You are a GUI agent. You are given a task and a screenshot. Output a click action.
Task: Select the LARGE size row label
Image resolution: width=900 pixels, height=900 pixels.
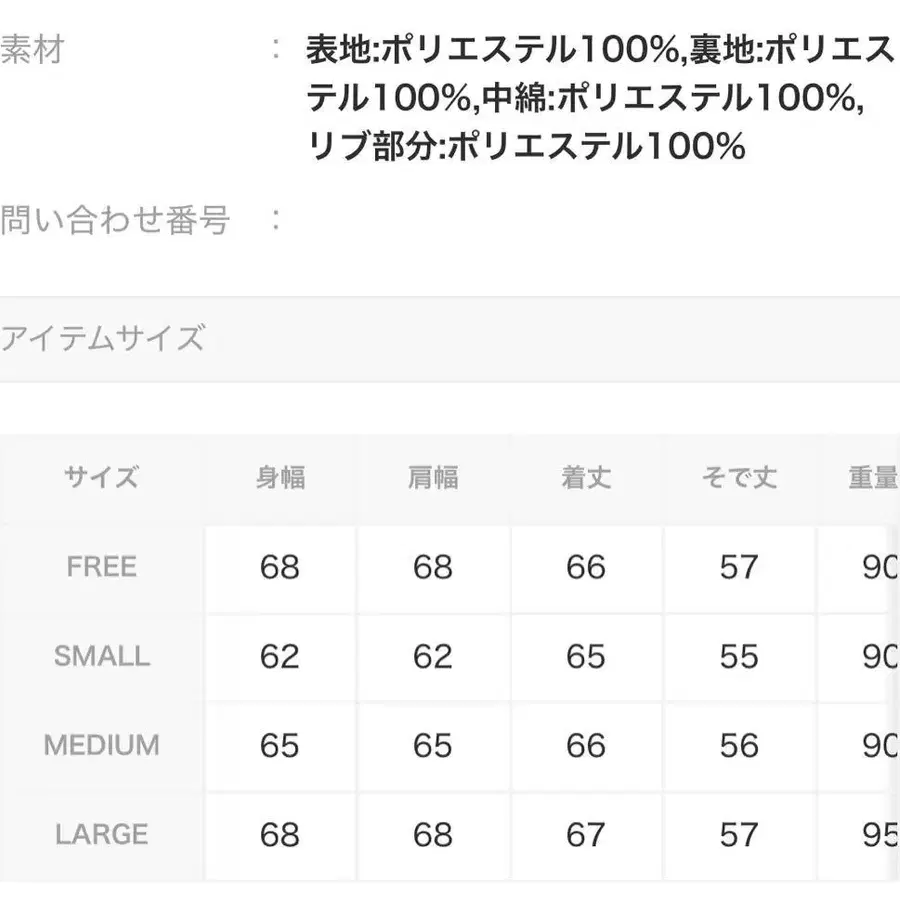pyautogui.click(x=102, y=834)
